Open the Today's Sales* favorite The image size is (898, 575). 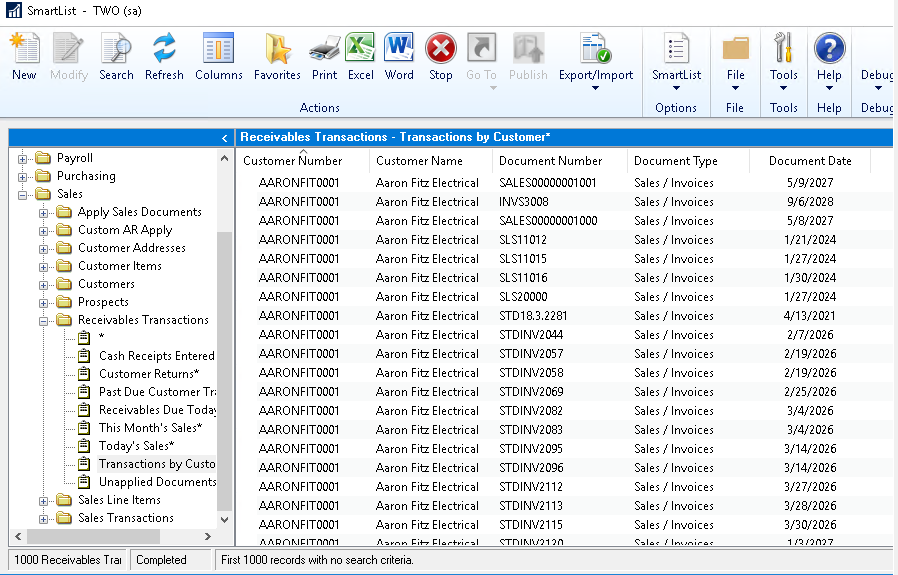136,446
